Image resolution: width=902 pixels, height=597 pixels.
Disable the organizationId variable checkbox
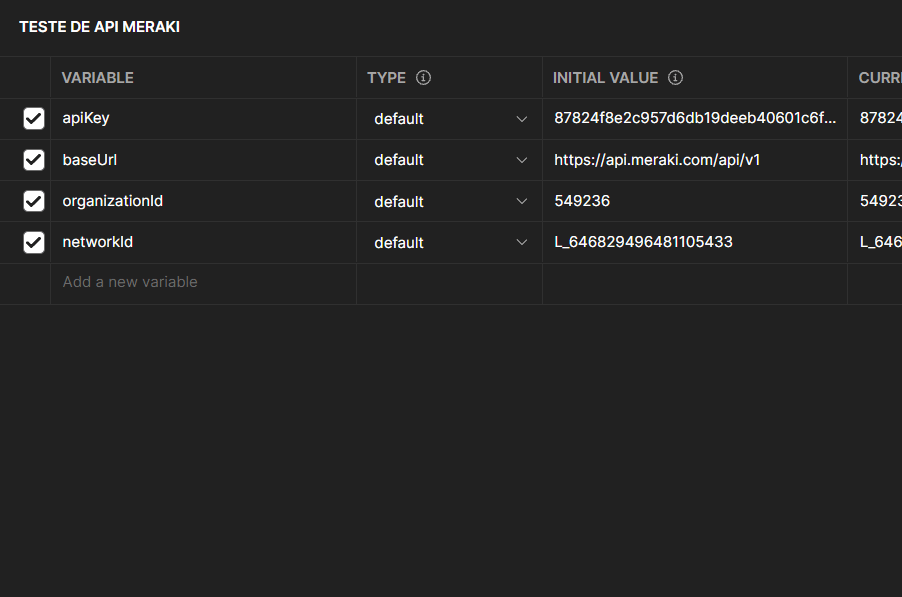(34, 201)
